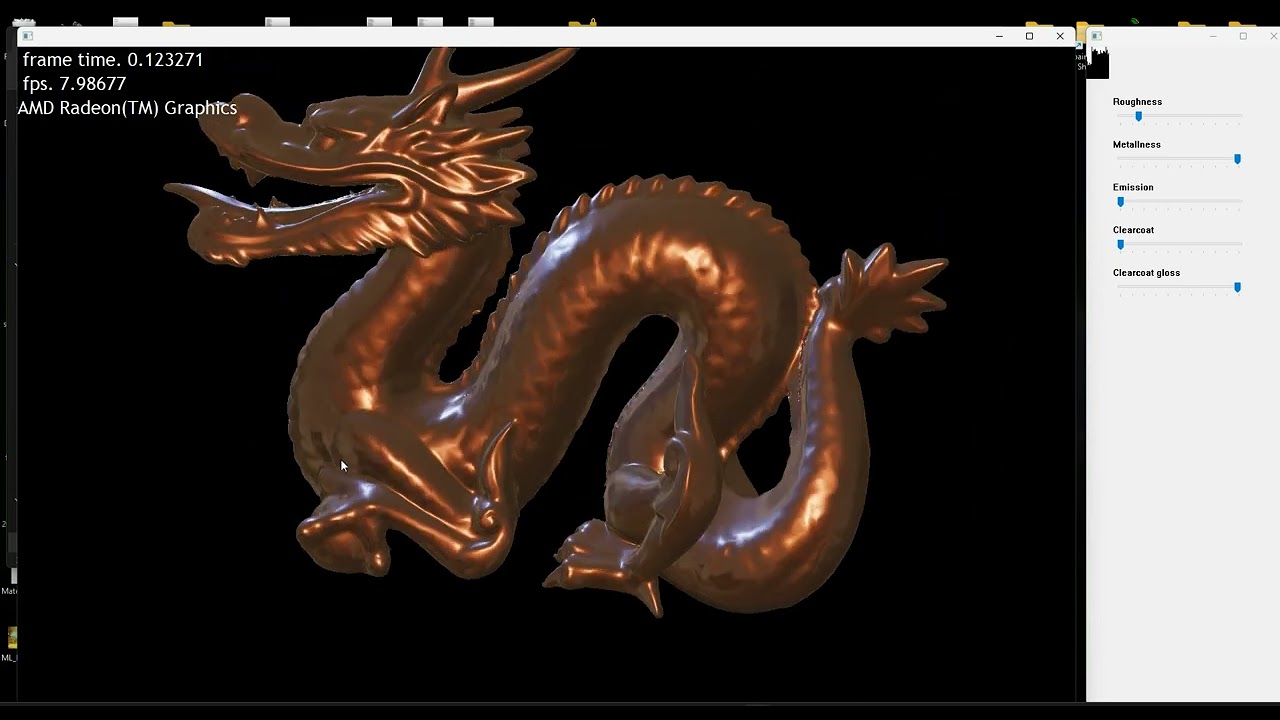
Task: Click the frame time readout text
Action: click(x=113, y=60)
